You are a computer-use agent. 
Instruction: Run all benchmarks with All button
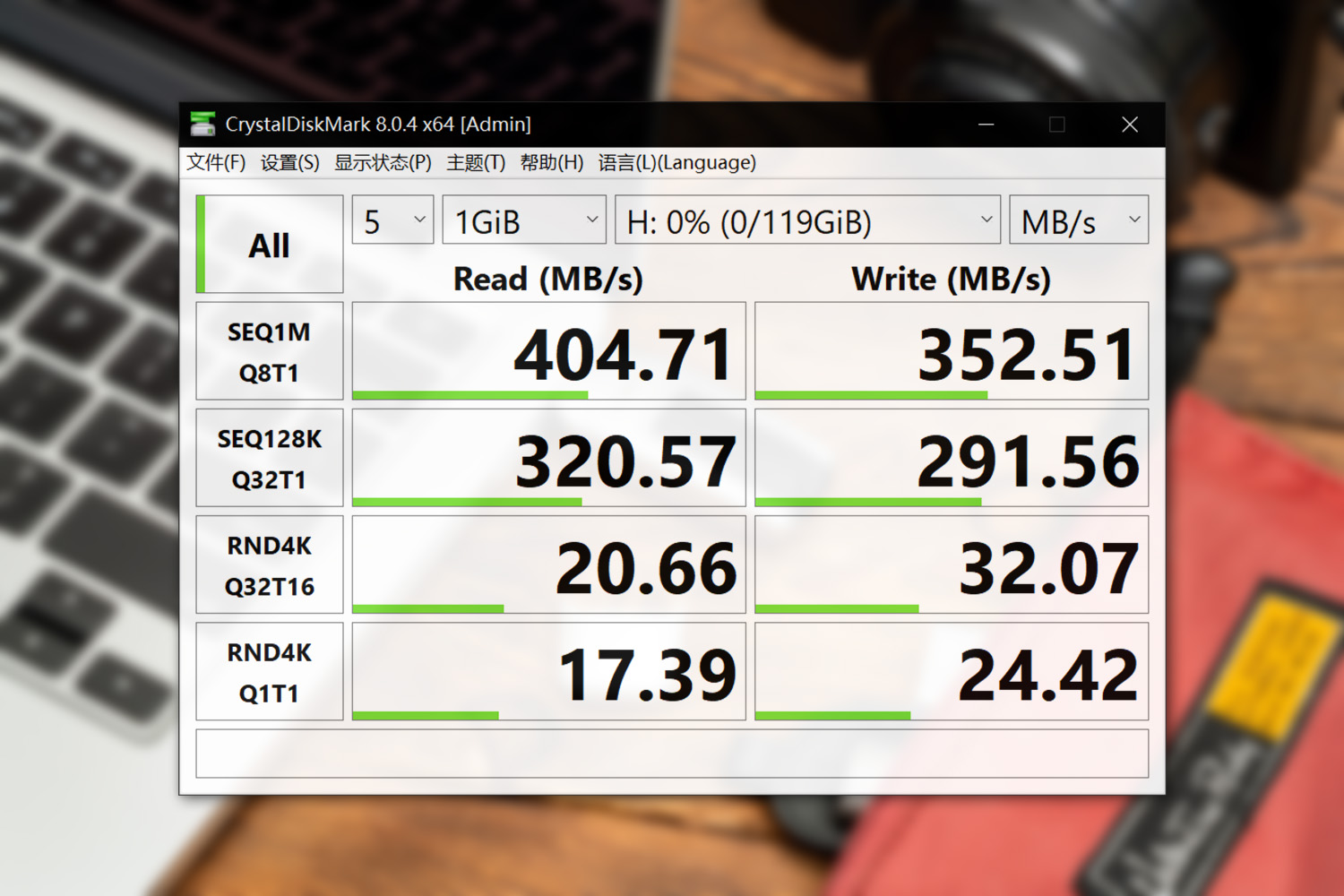pos(270,245)
